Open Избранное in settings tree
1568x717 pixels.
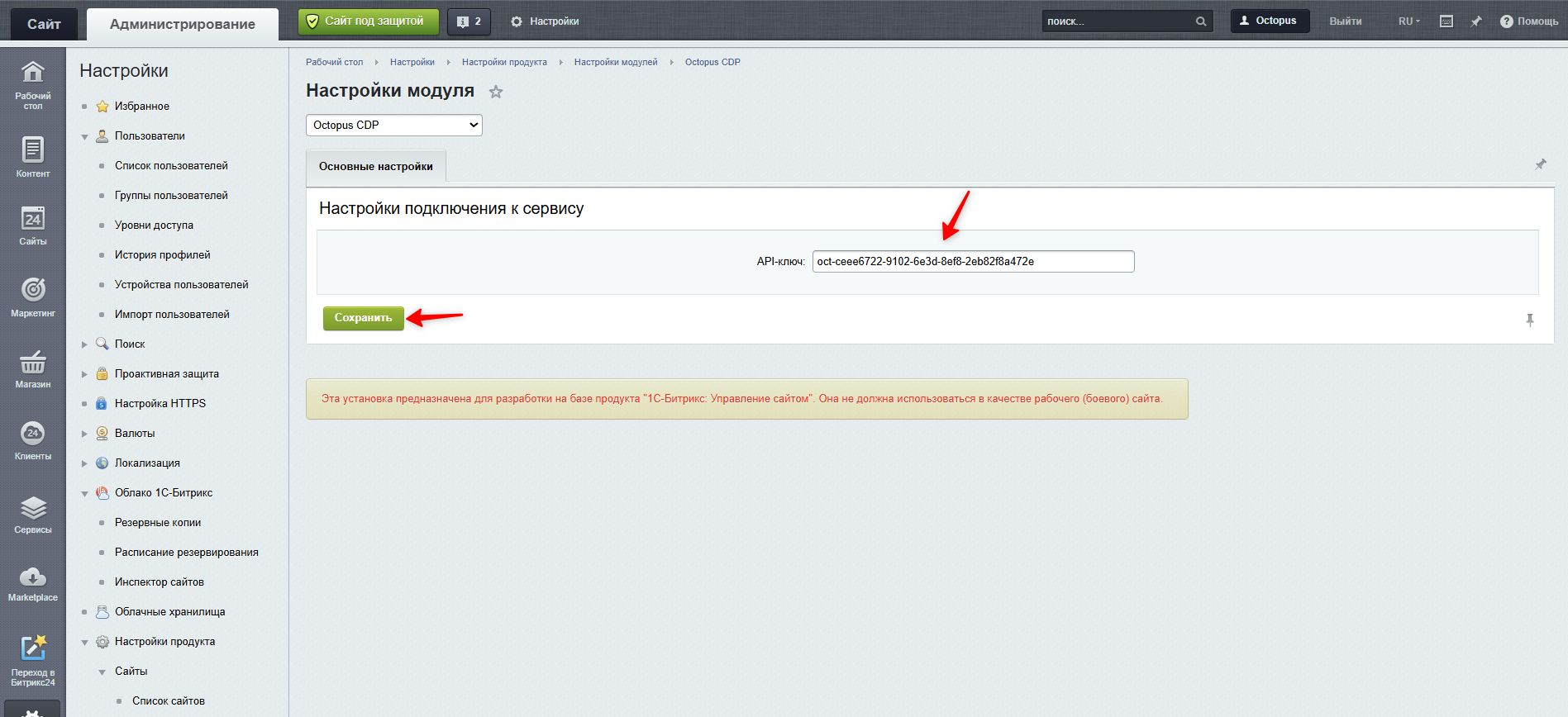point(142,106)
